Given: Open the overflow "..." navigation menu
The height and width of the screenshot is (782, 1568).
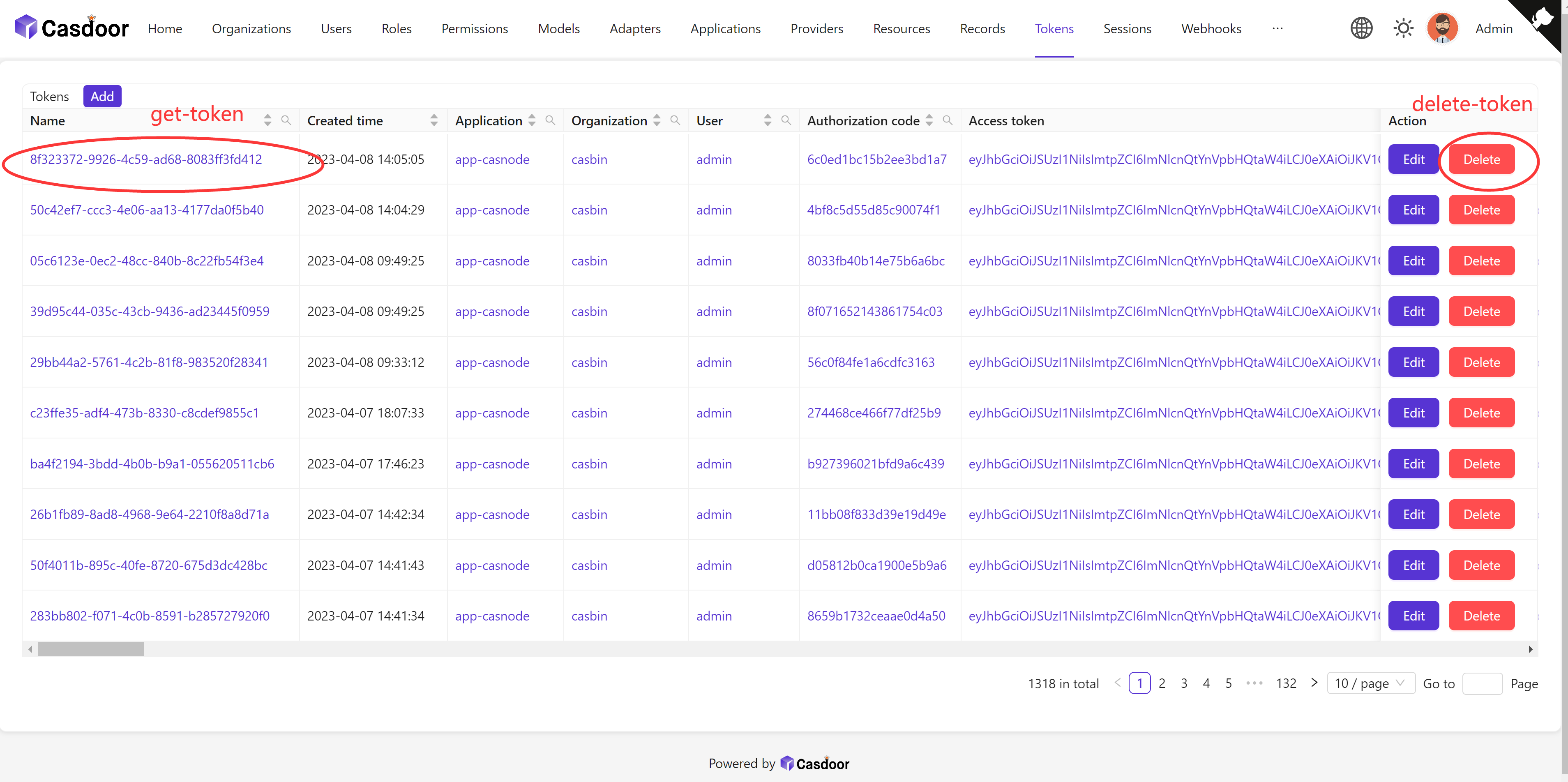Looking at the screenshot, I should pyautogui.click(x=1278, y=29).
